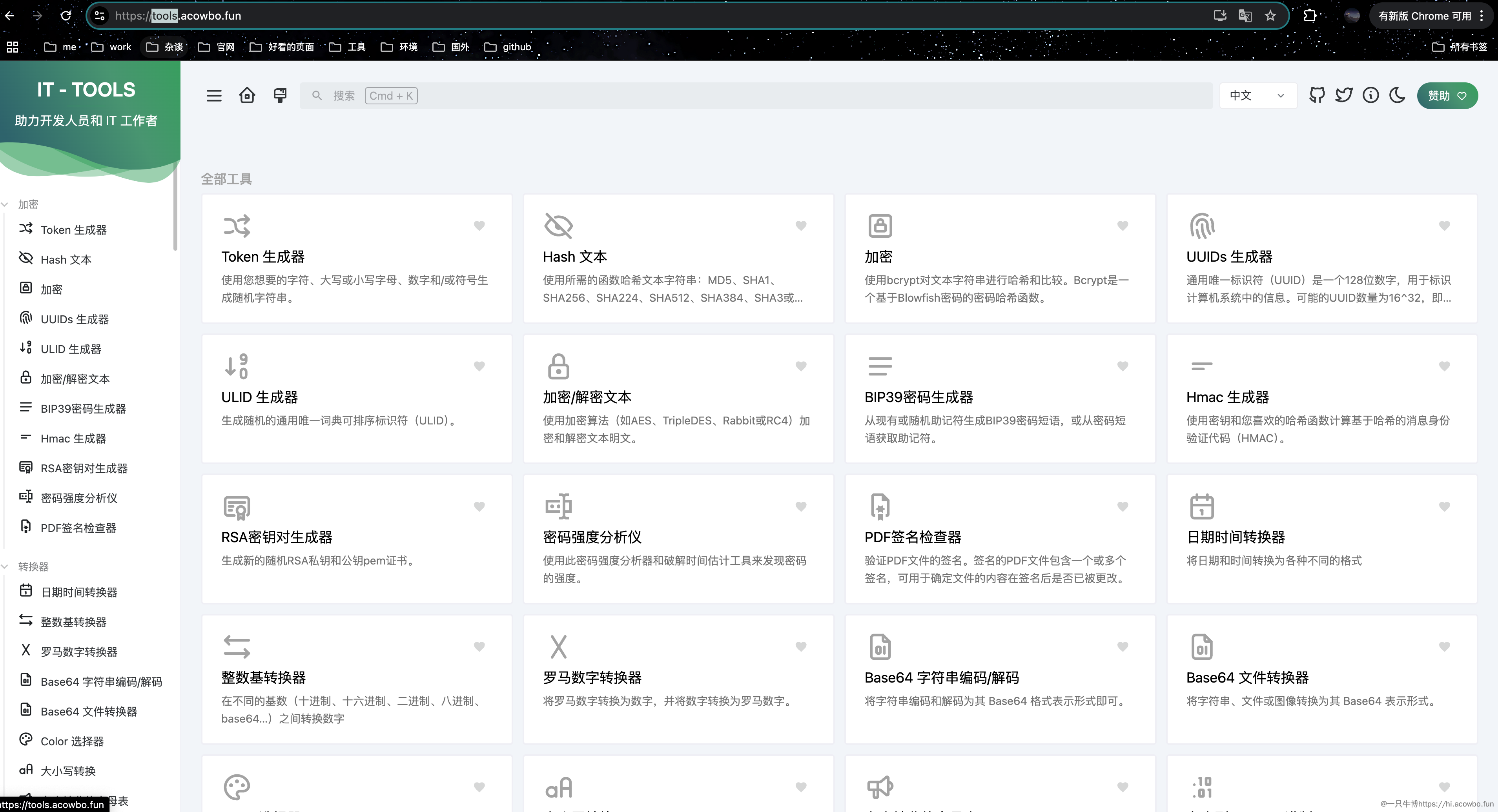This screenshot has width=1498, height=812.
Task: Click the home icon in toolbar
Action: coord(246,95)
